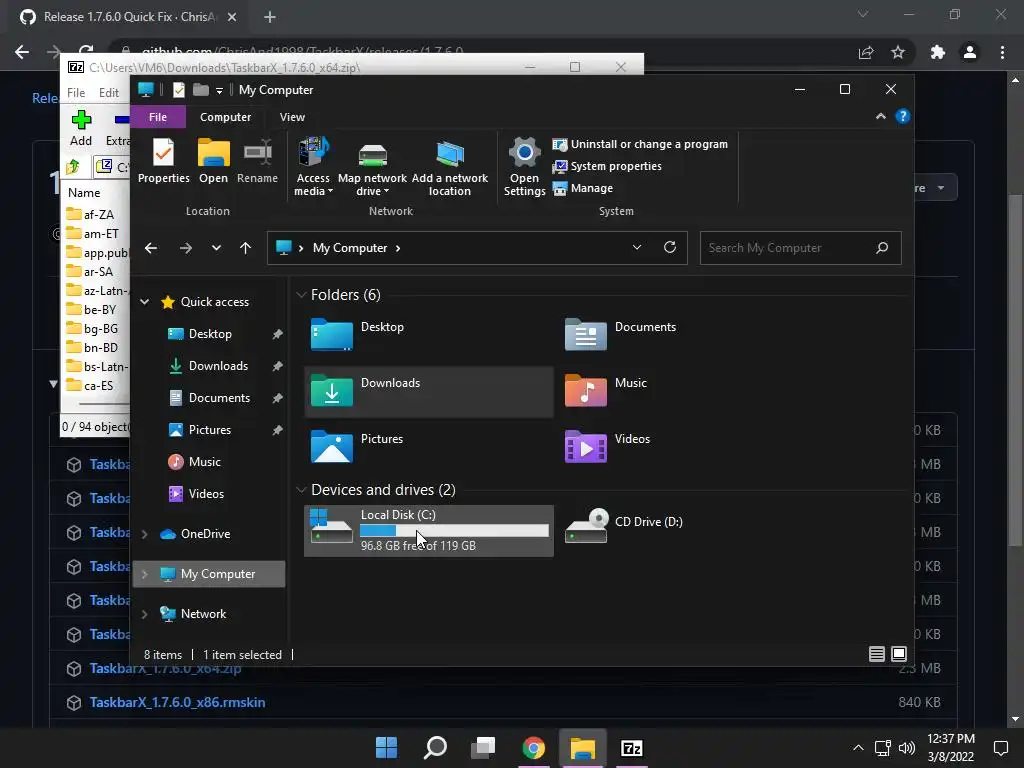Select Desktop in the navigation pane
This screenshot has height=768, width=1024.
pos(210,334)
